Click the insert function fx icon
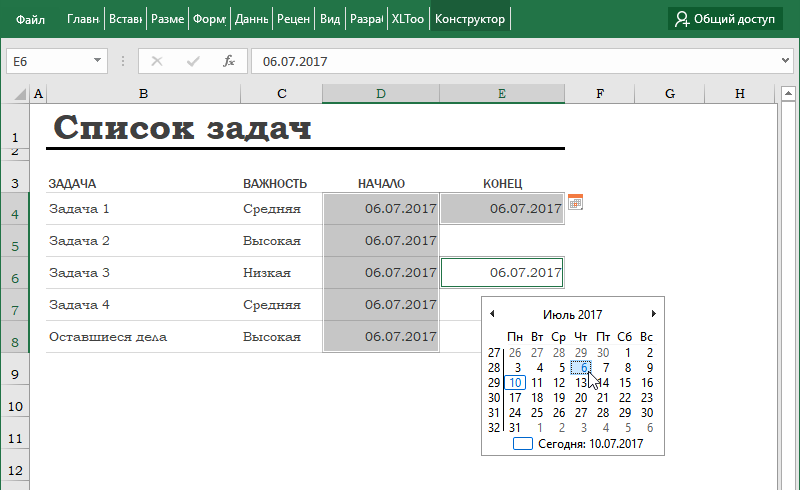This screenshot has height=490, width=800. tap(228, 61)
